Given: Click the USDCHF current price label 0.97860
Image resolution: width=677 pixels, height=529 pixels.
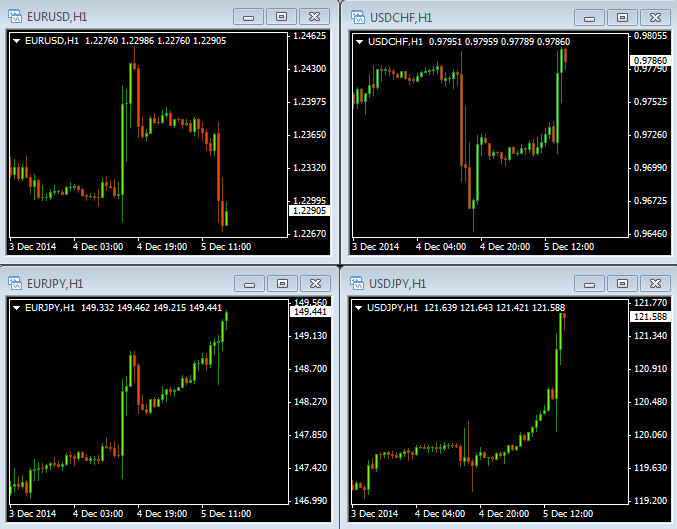Looking at the screenshot, I should pyautogui.click(x=650, y=60).
